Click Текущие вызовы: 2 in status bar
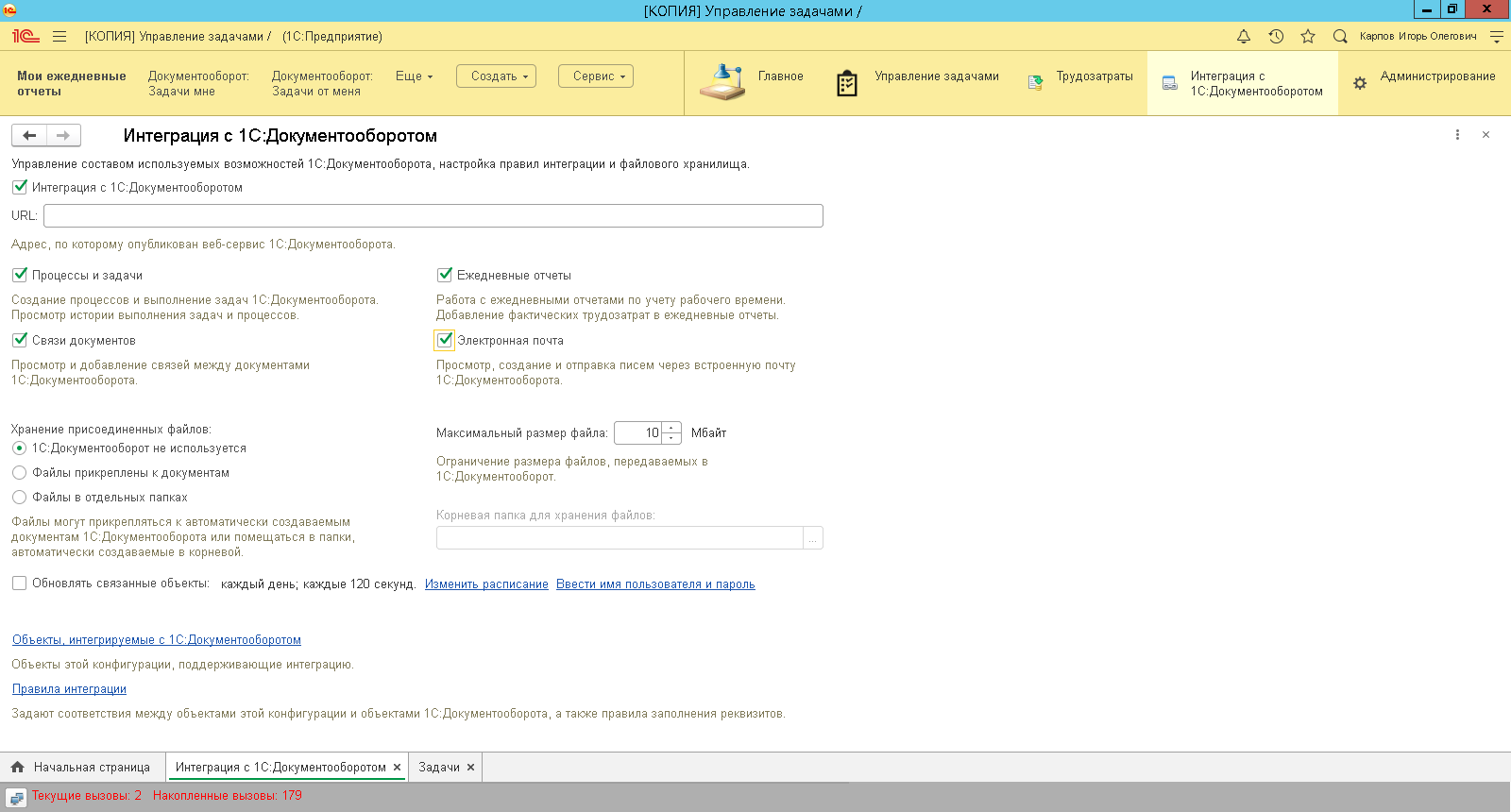This screenshot has width=1511, height=812. coord(87,796)
